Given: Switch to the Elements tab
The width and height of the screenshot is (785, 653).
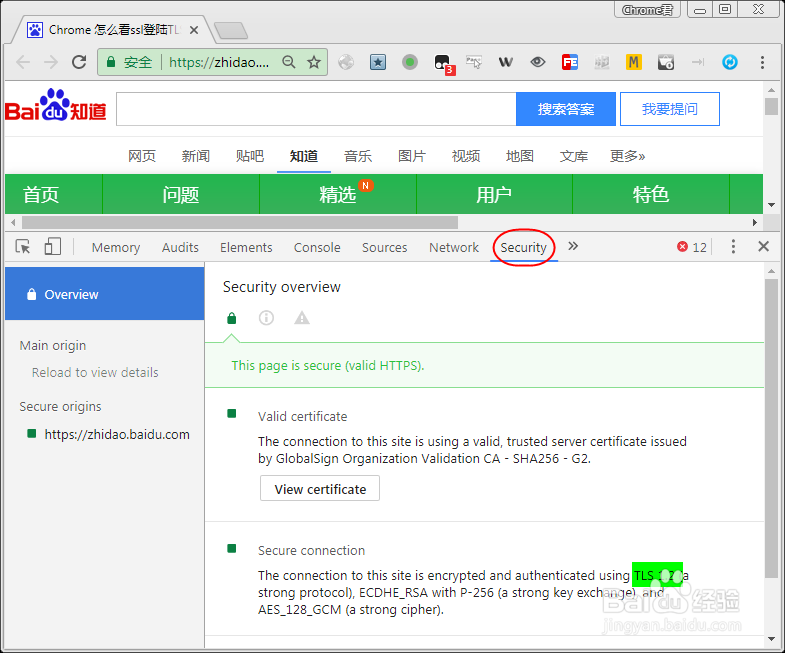Looking at the screenshot, I should point(246,247).
